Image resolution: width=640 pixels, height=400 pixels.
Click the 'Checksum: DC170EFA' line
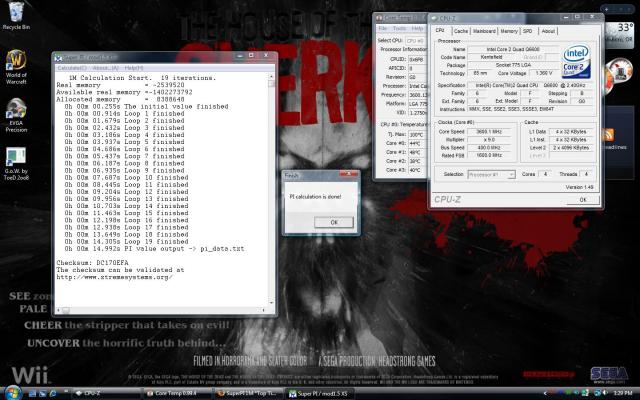pos(92,263)
